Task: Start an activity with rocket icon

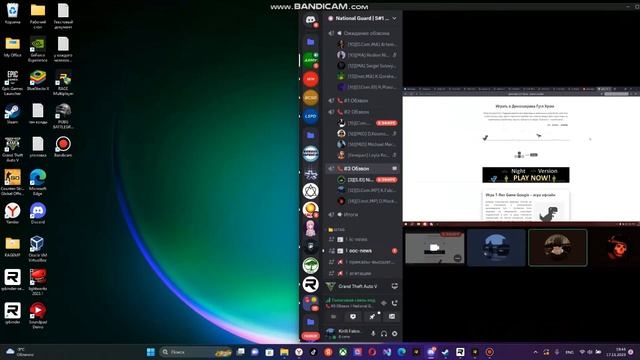Action: 372,316
